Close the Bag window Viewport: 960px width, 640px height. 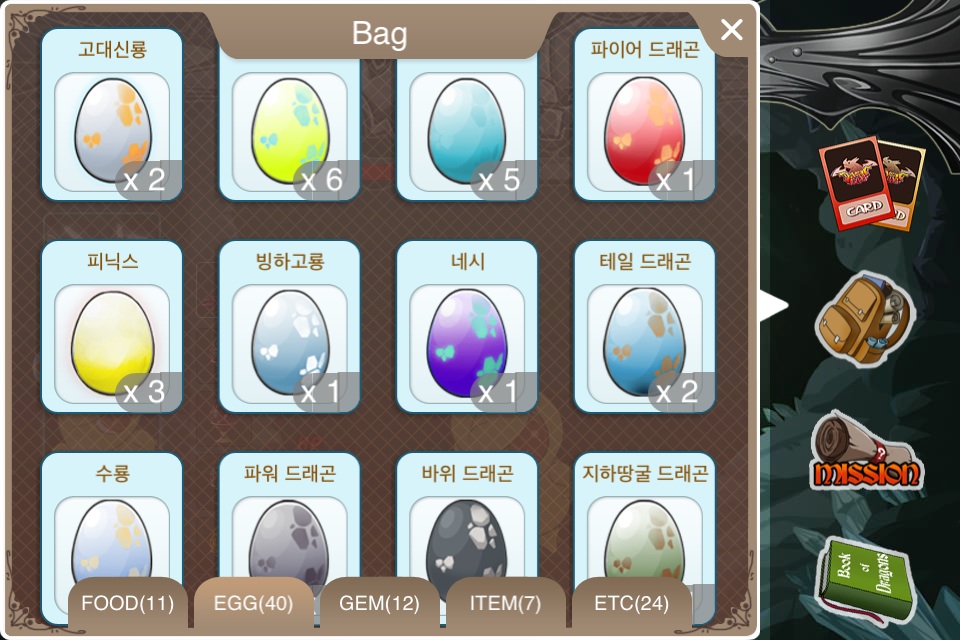pos(732,29)
